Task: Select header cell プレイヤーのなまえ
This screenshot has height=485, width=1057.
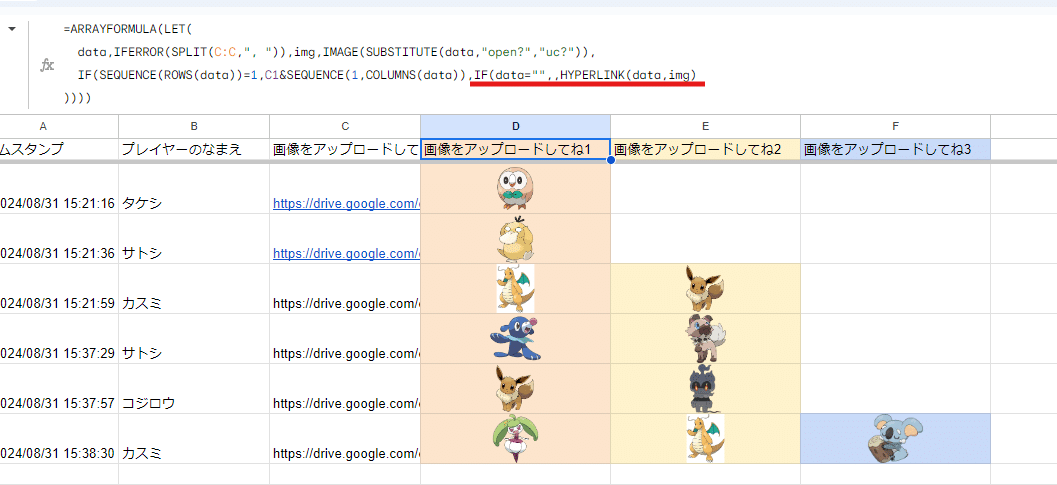Action: pos(194,149)
